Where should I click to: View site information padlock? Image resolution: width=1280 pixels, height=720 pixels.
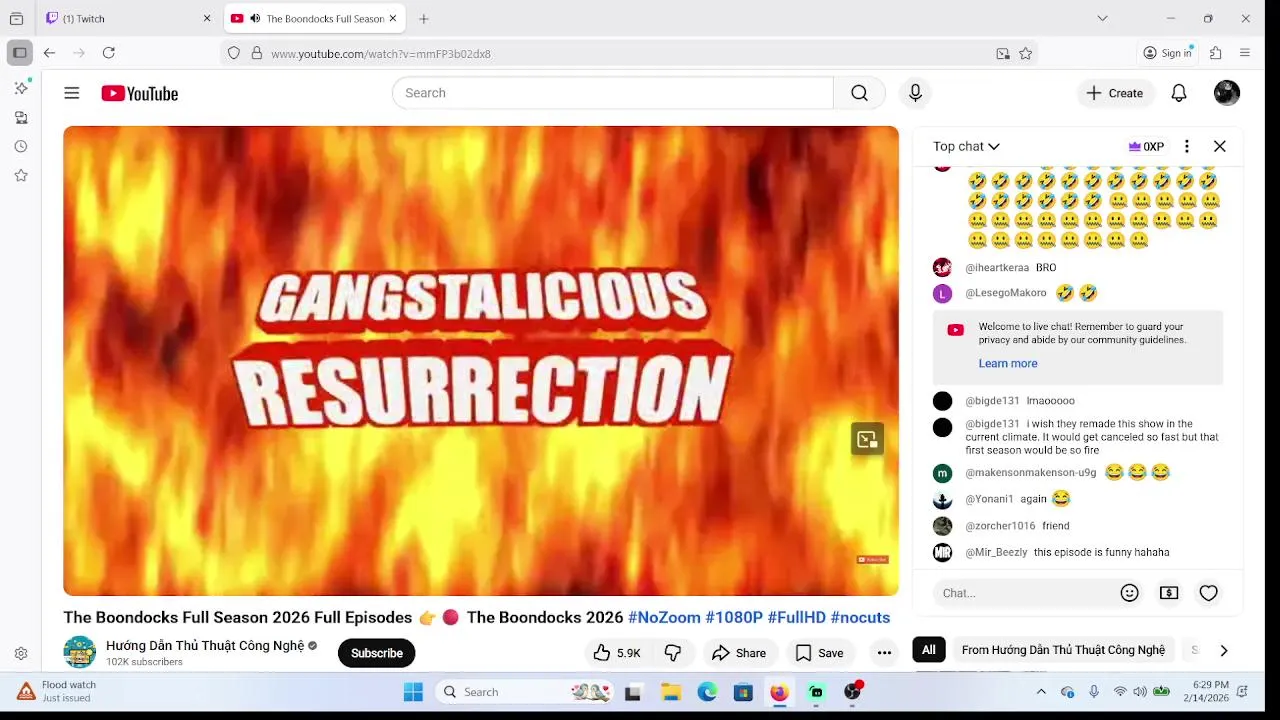[257, 54]
